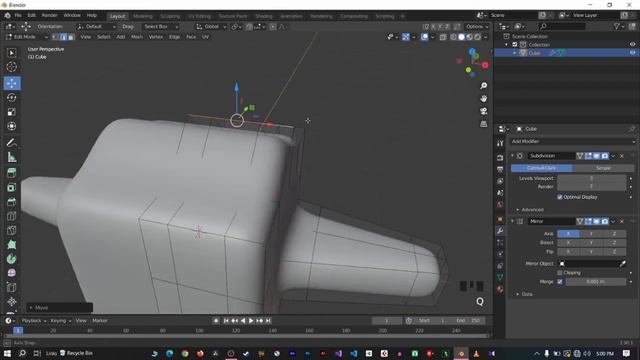Collapse the Subdivision modifier panel
The image size is (640, 360).
click(x=512, y=156)
